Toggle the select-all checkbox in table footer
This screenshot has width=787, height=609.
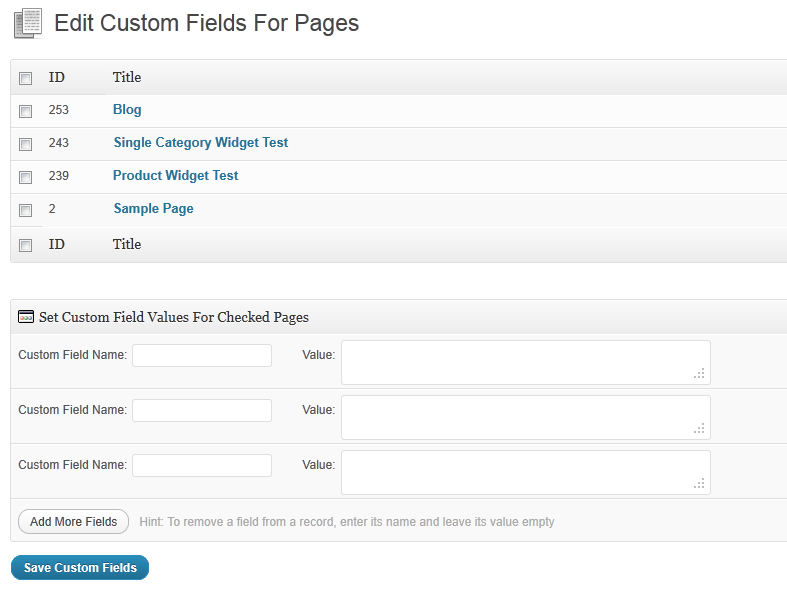click(x=26, y=245)
